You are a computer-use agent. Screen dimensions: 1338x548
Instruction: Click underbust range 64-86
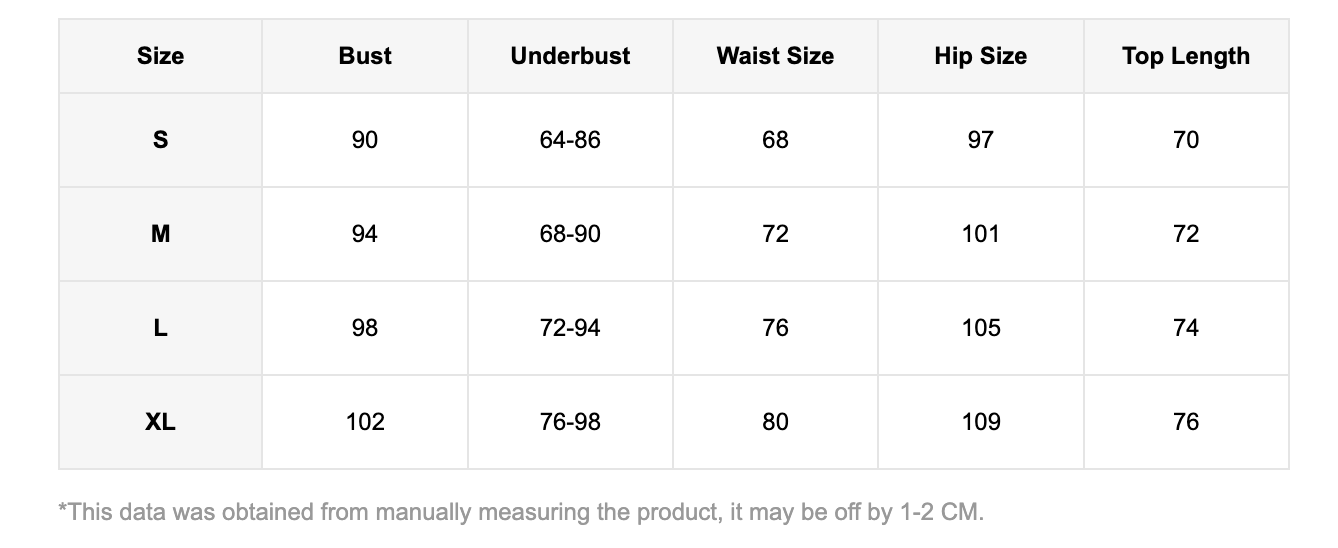click(570, 140)
